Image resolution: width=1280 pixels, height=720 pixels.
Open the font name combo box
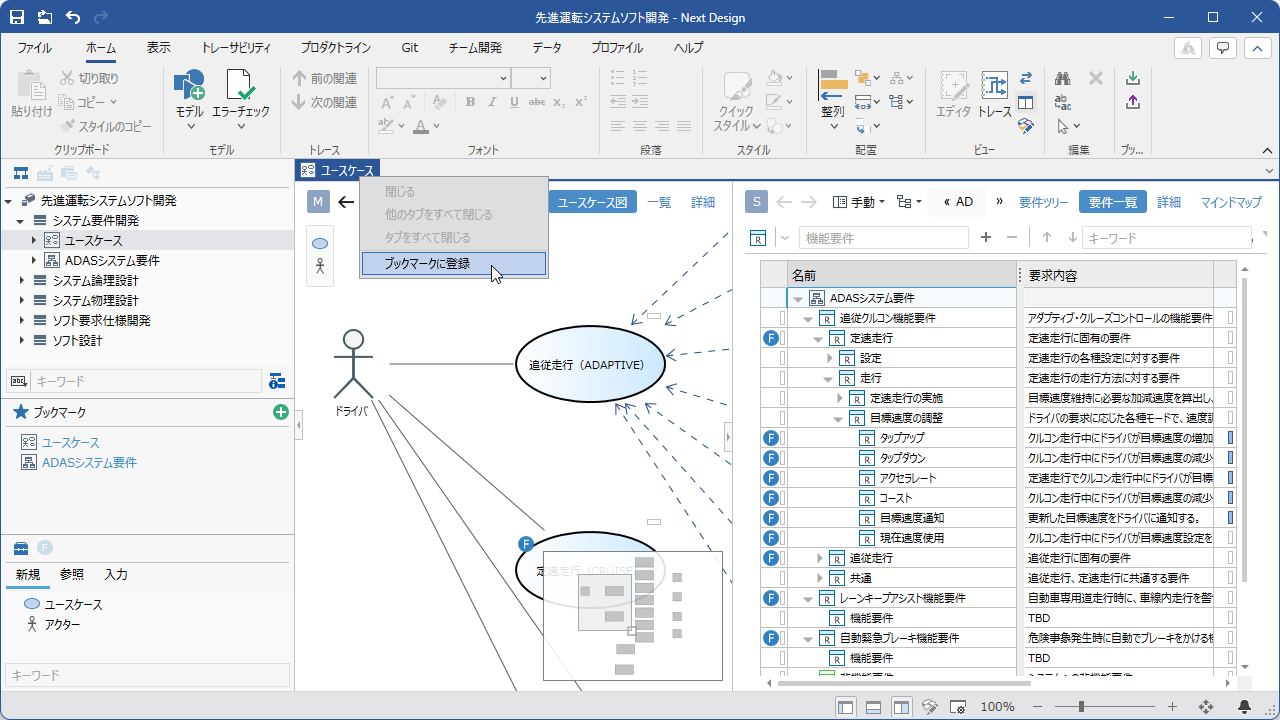[443, 78]
